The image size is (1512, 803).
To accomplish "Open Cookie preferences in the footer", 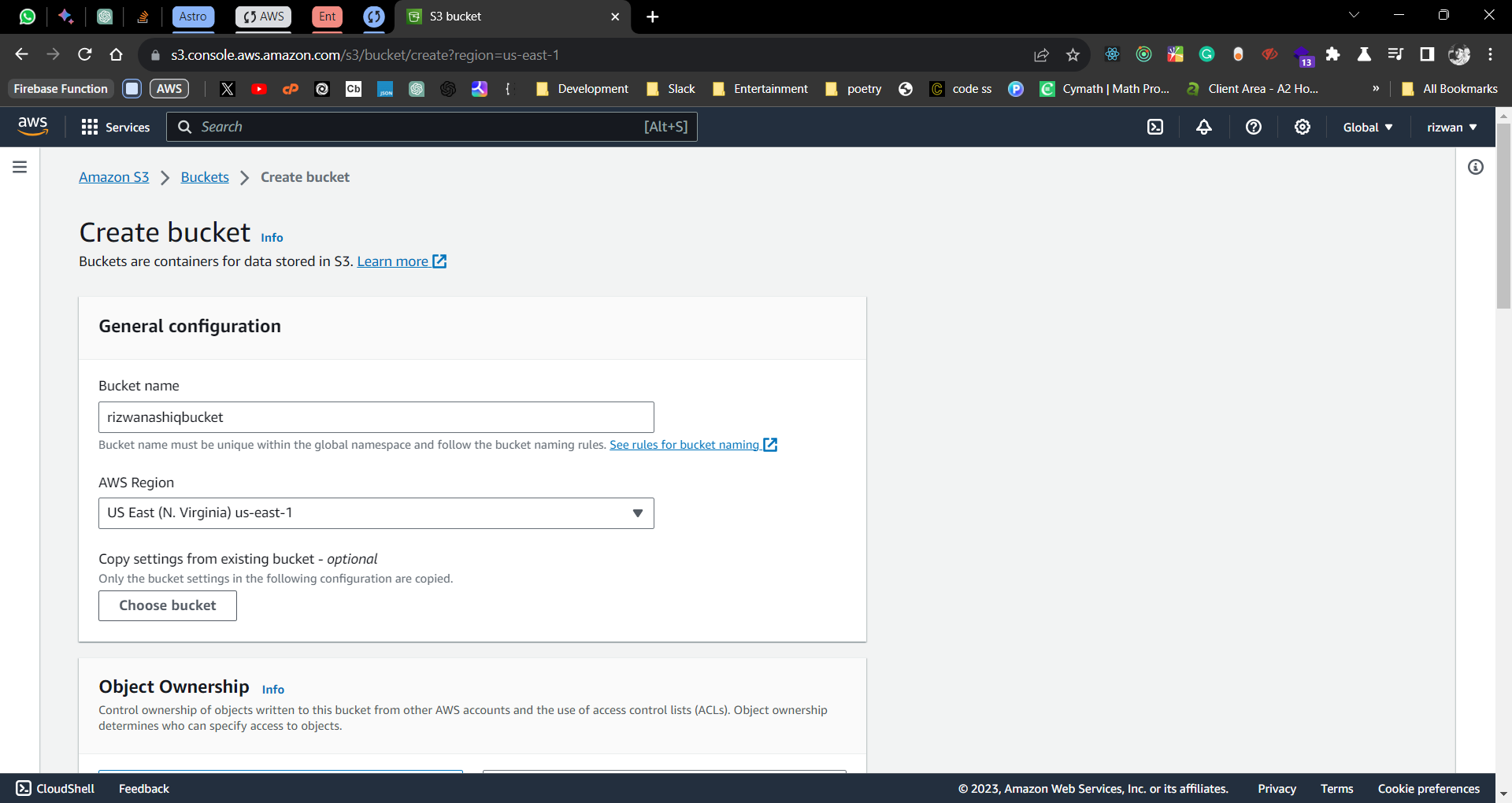I will click(x=1429, y=788).
